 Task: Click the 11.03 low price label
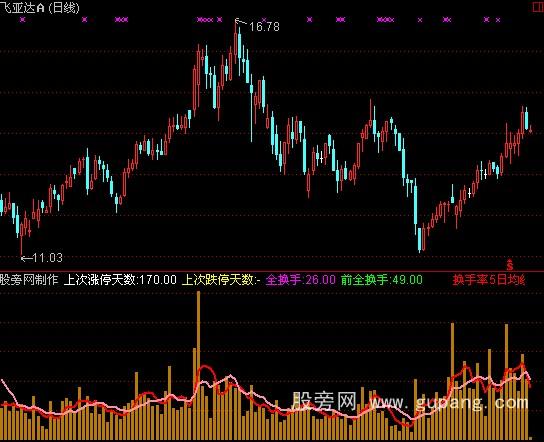[48, 258]
